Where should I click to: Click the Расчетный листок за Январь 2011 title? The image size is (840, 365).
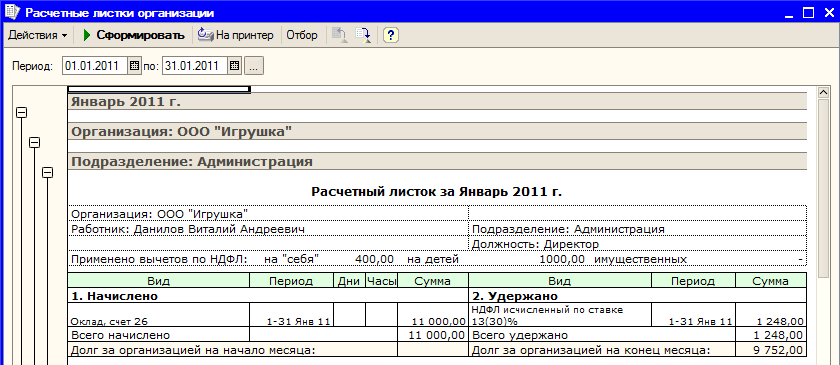click(x=437, y=192)
